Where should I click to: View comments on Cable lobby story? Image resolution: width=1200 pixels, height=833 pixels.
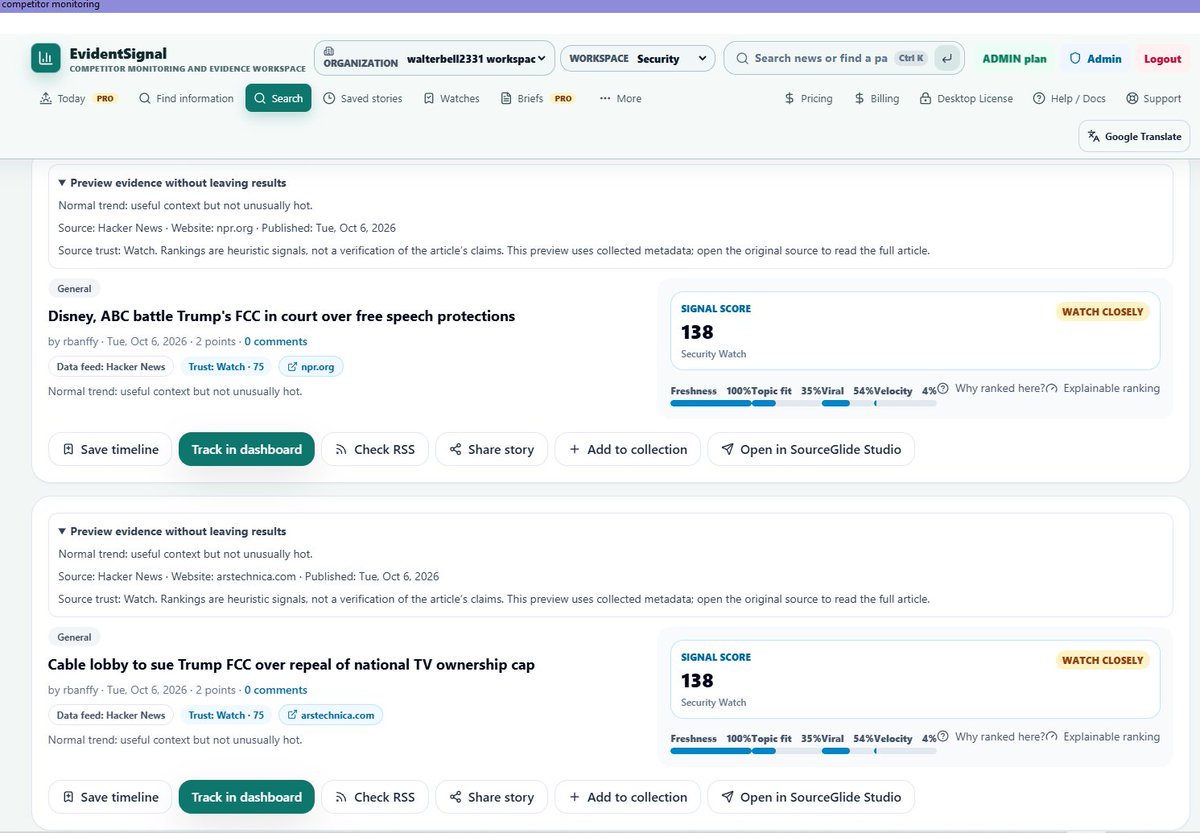click(x=276, y=690)
